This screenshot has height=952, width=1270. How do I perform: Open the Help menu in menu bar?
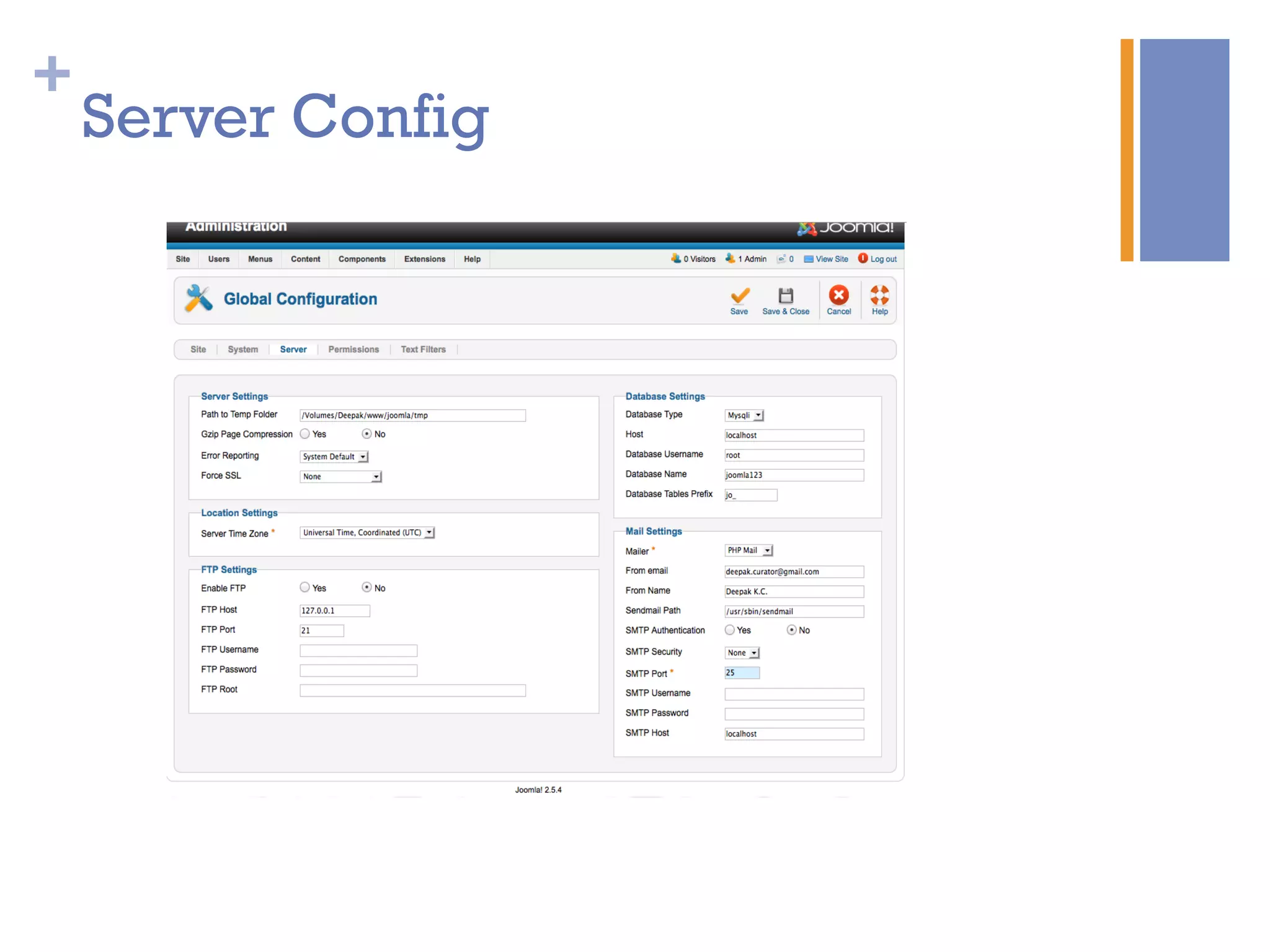click(472, 259)
